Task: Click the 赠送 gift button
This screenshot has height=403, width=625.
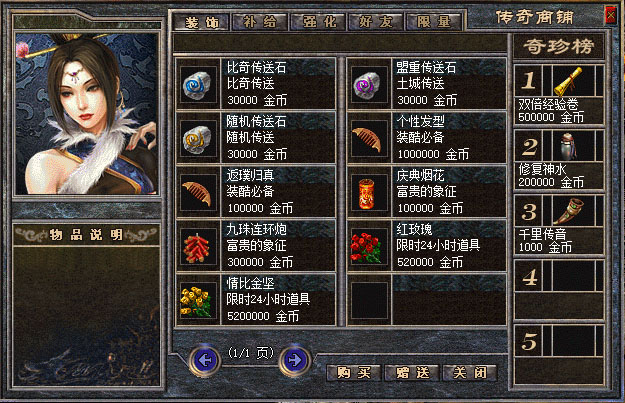Action: coord(412,373)
